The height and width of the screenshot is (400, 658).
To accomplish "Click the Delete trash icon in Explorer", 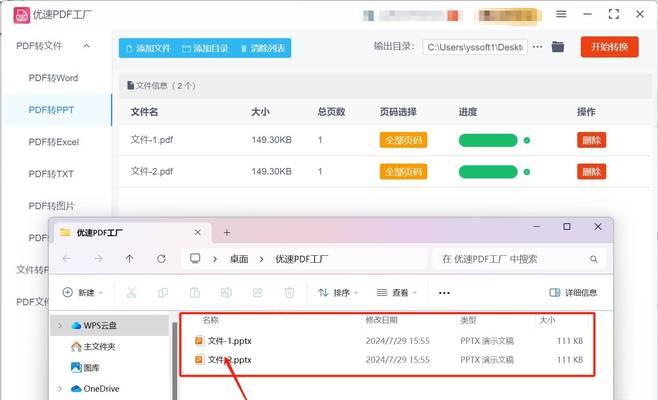I will [289, 293].
